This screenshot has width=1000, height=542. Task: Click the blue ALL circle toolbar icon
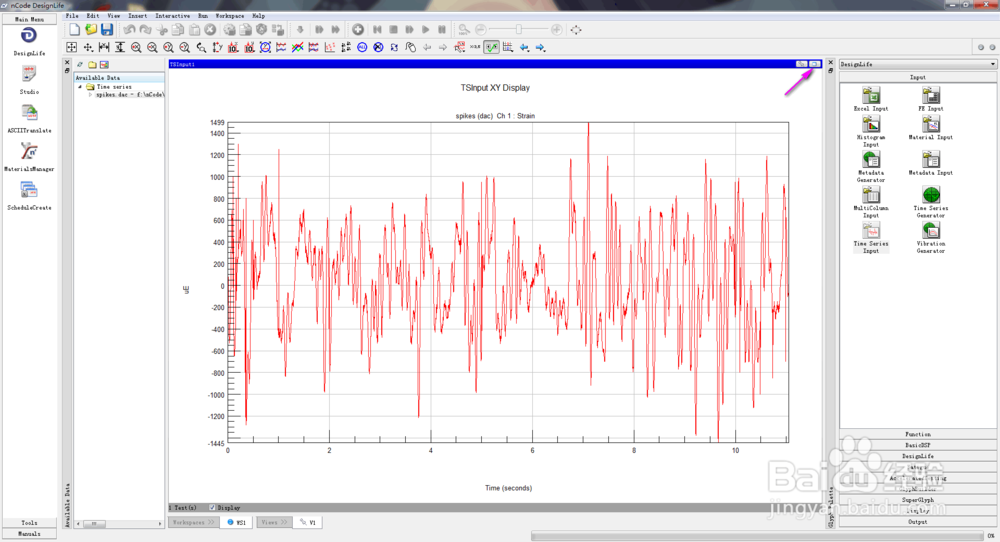tap(362, 48)
